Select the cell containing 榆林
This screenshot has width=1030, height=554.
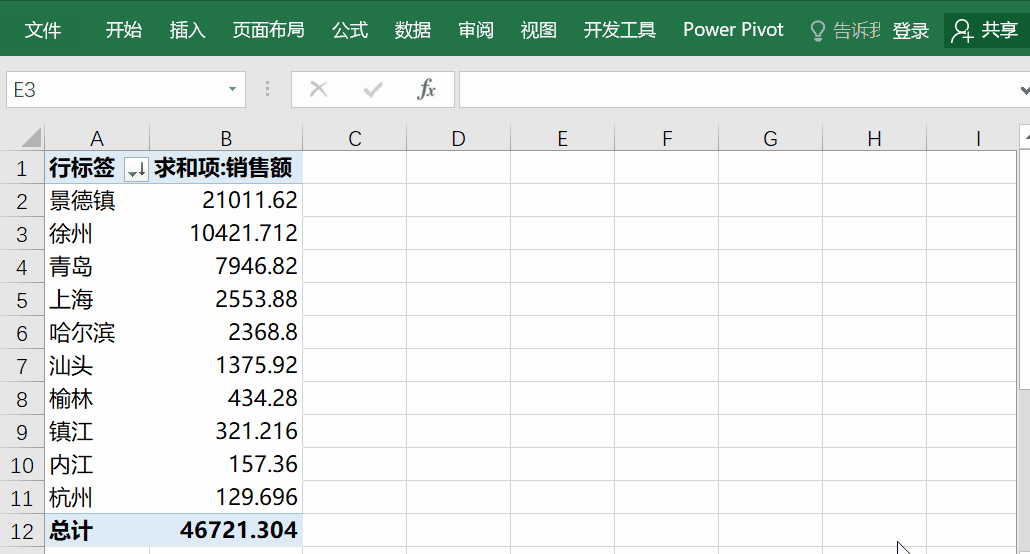[x=97, y=398]
